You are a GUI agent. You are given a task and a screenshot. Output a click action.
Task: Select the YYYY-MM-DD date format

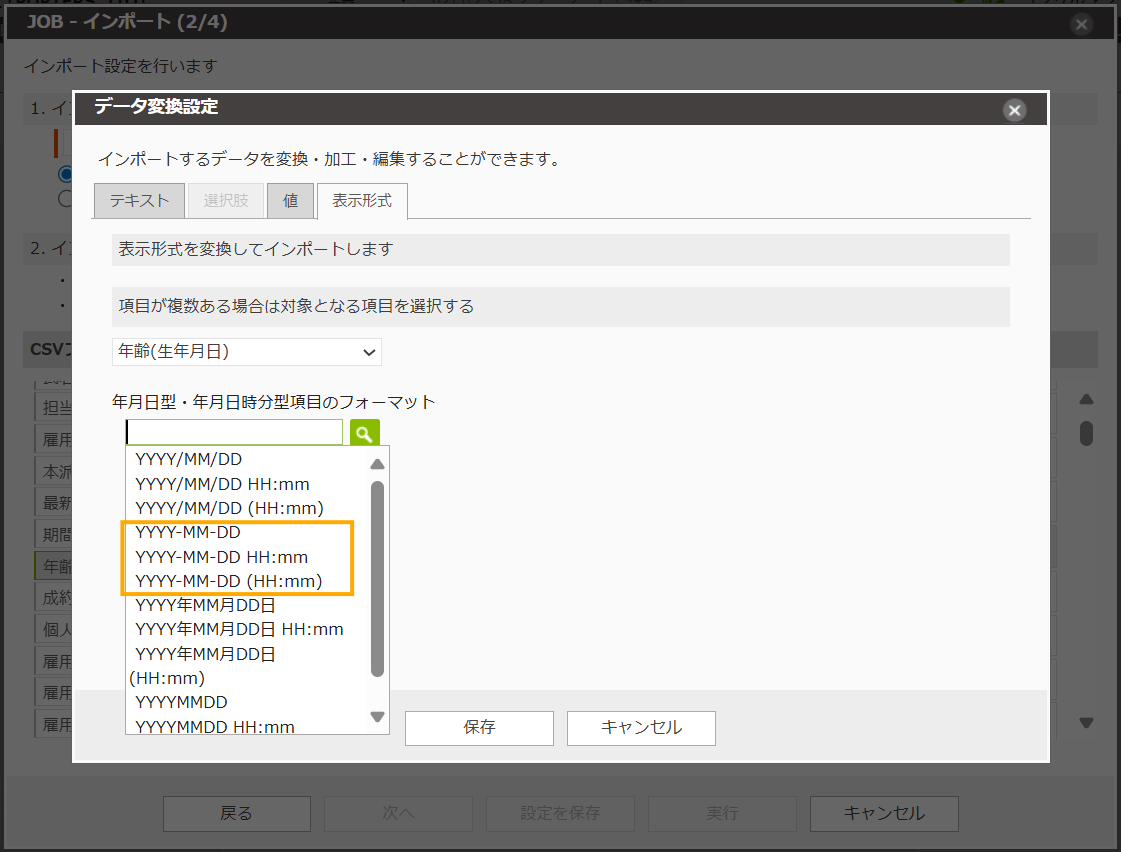pyautogui.click(x=188, y=533)
